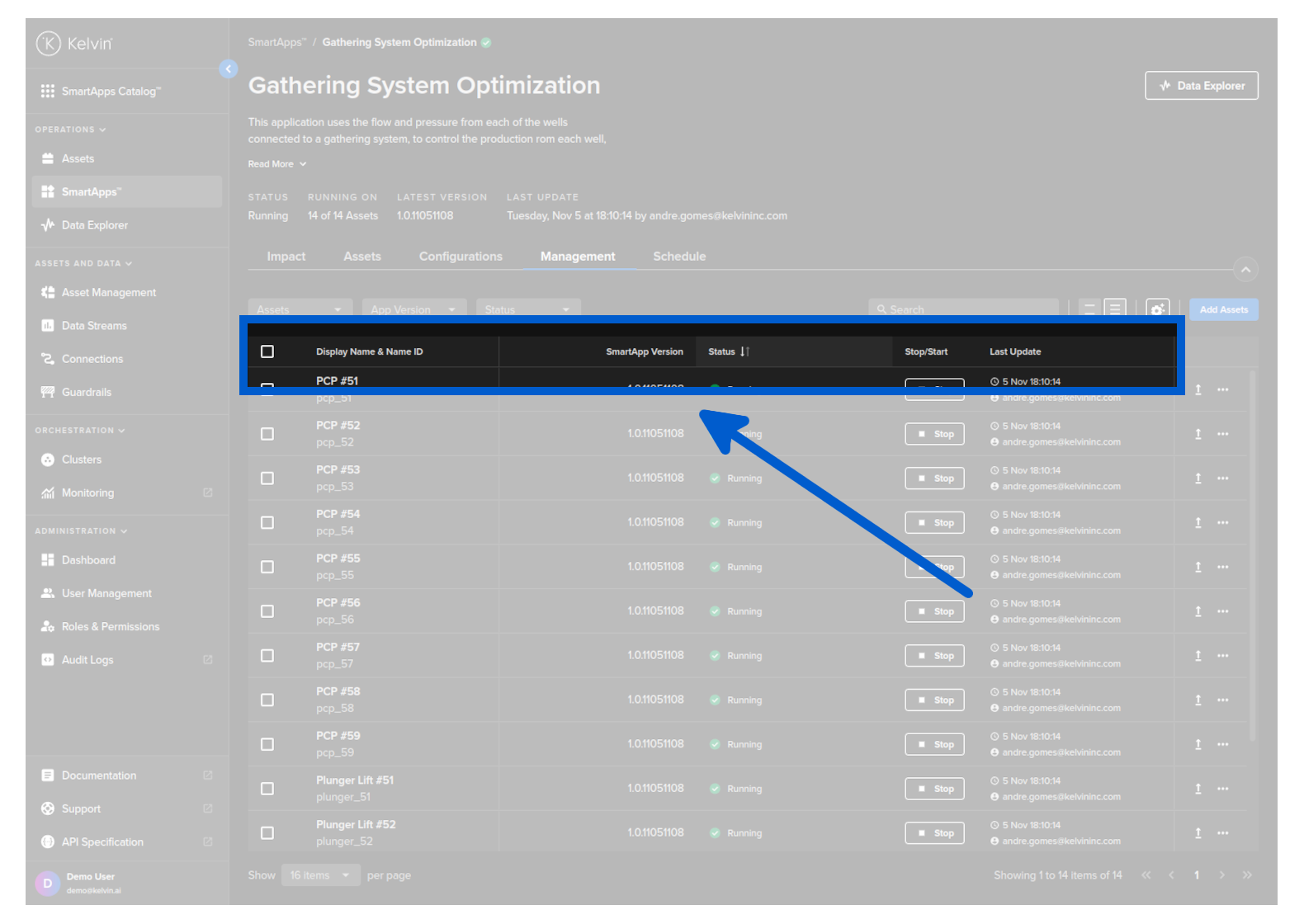Open Asset Management in the sidebar
Screen dimensions: 1304x924
point(108,293)
